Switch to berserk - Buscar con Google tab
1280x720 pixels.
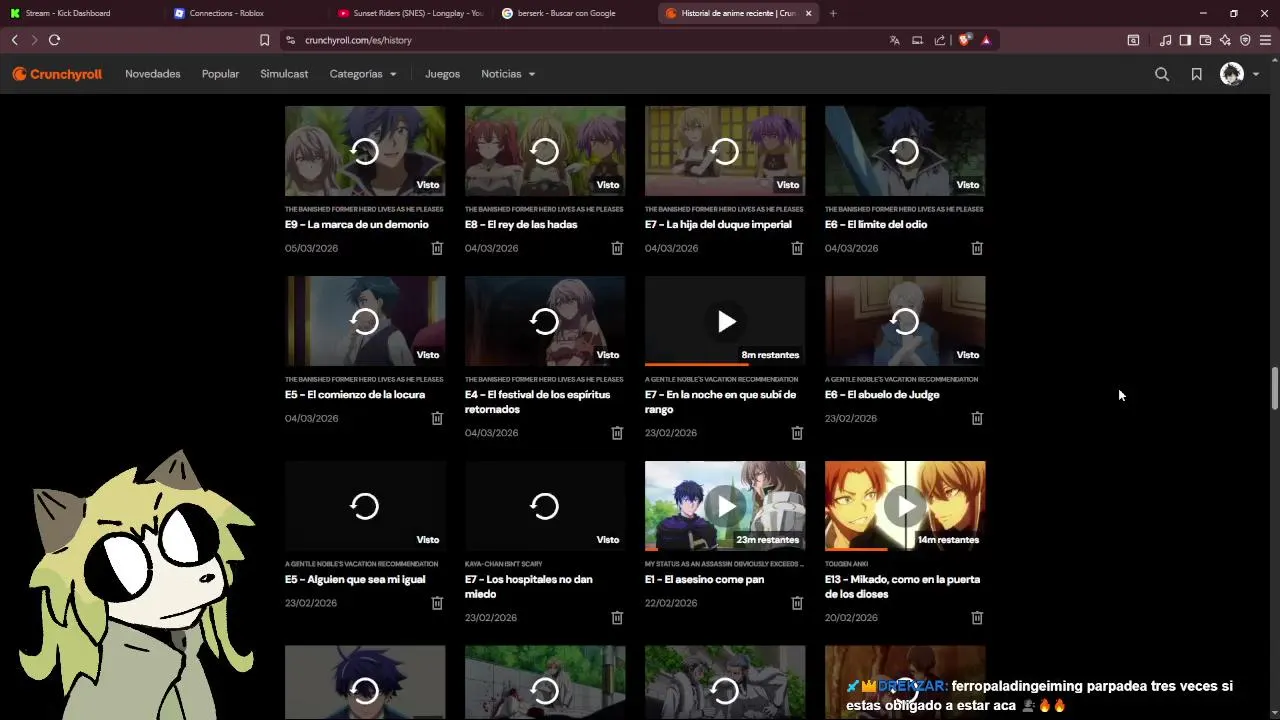coord(574,13)
